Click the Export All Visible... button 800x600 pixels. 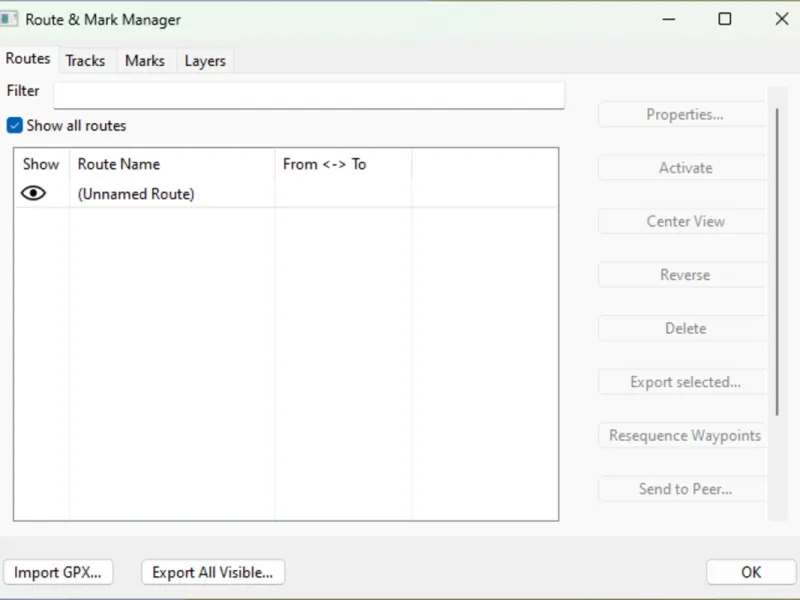(x=213, y=572)
